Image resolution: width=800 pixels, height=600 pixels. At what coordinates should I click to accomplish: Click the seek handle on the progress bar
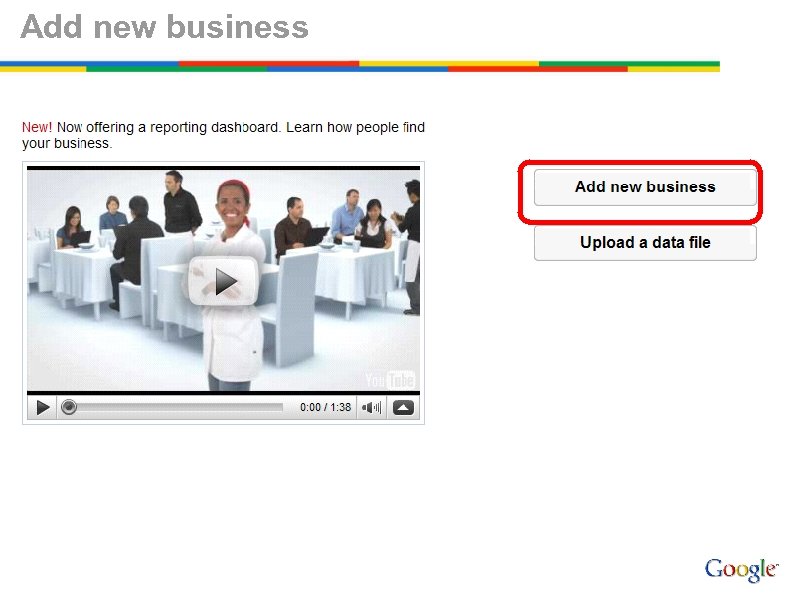(x=68, y=407)
